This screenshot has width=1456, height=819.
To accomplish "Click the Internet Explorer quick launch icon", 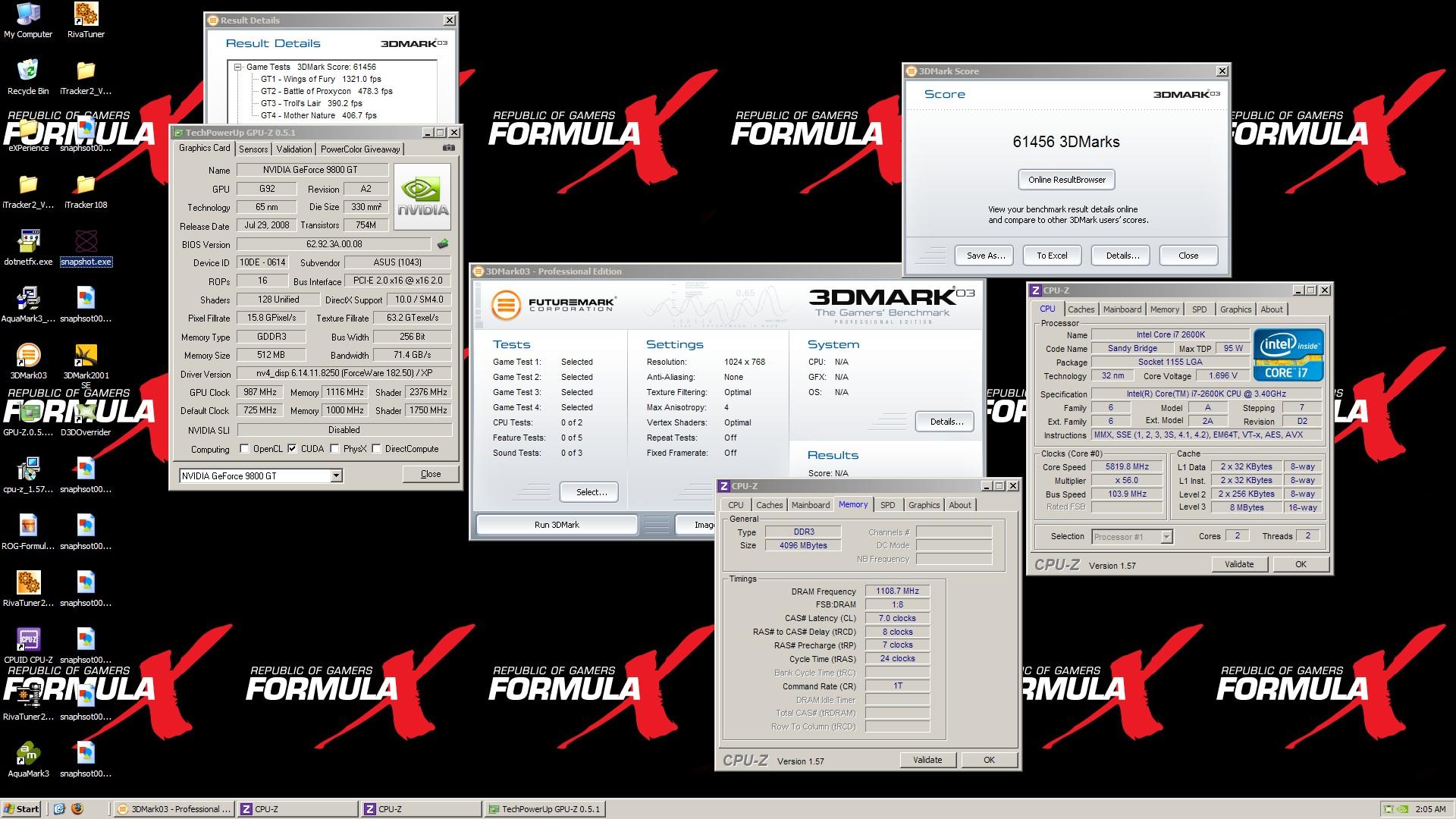I will coord(60,809).
